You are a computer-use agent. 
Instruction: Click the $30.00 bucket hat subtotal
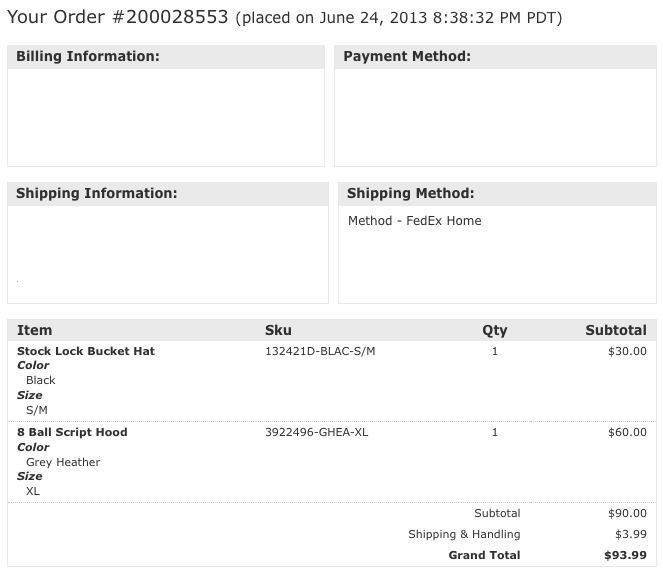pos(627,351)
